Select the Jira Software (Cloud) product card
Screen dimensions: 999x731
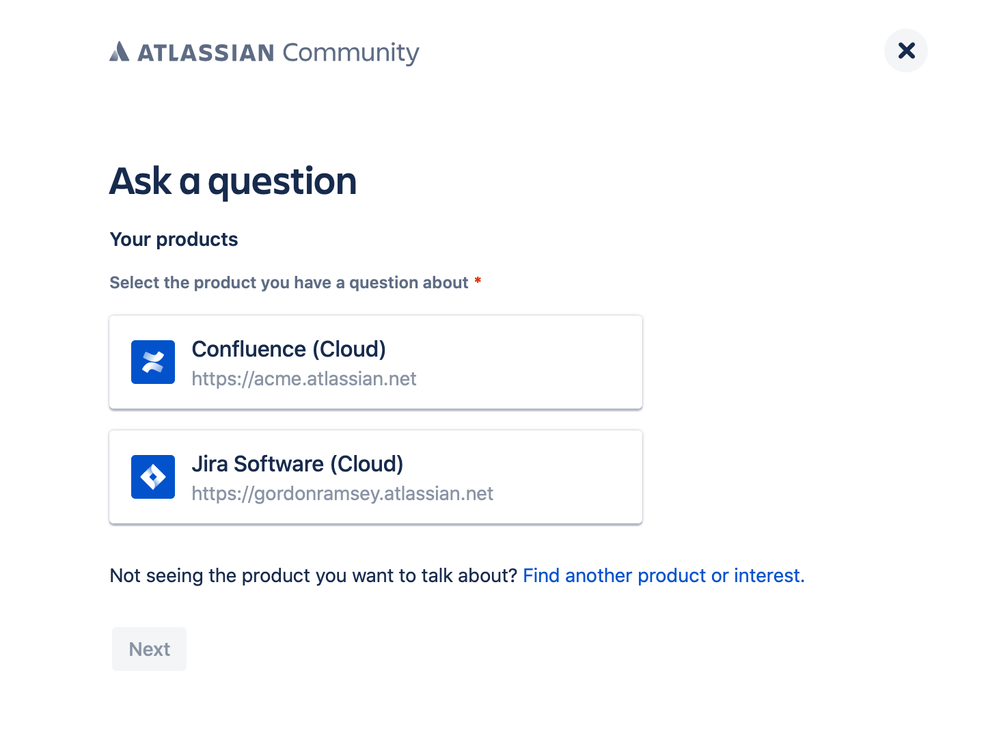375,477
